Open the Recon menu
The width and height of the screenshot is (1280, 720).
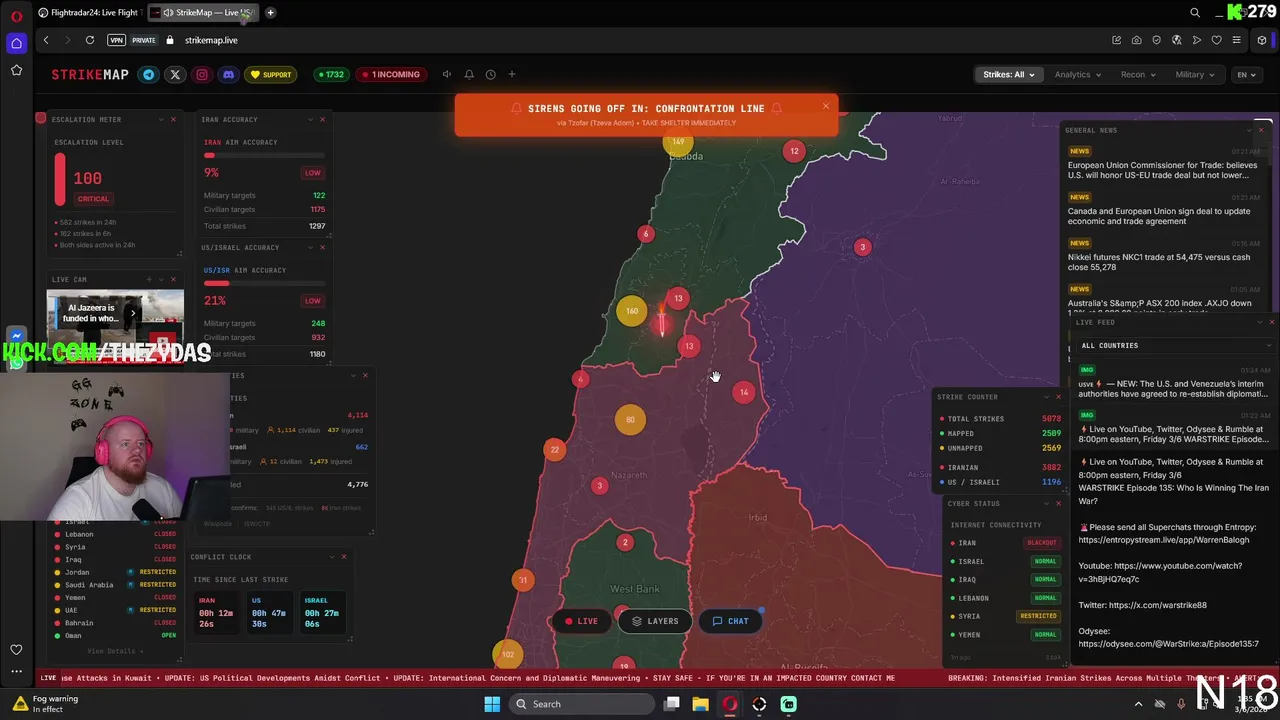click(x=1138, y=74)
